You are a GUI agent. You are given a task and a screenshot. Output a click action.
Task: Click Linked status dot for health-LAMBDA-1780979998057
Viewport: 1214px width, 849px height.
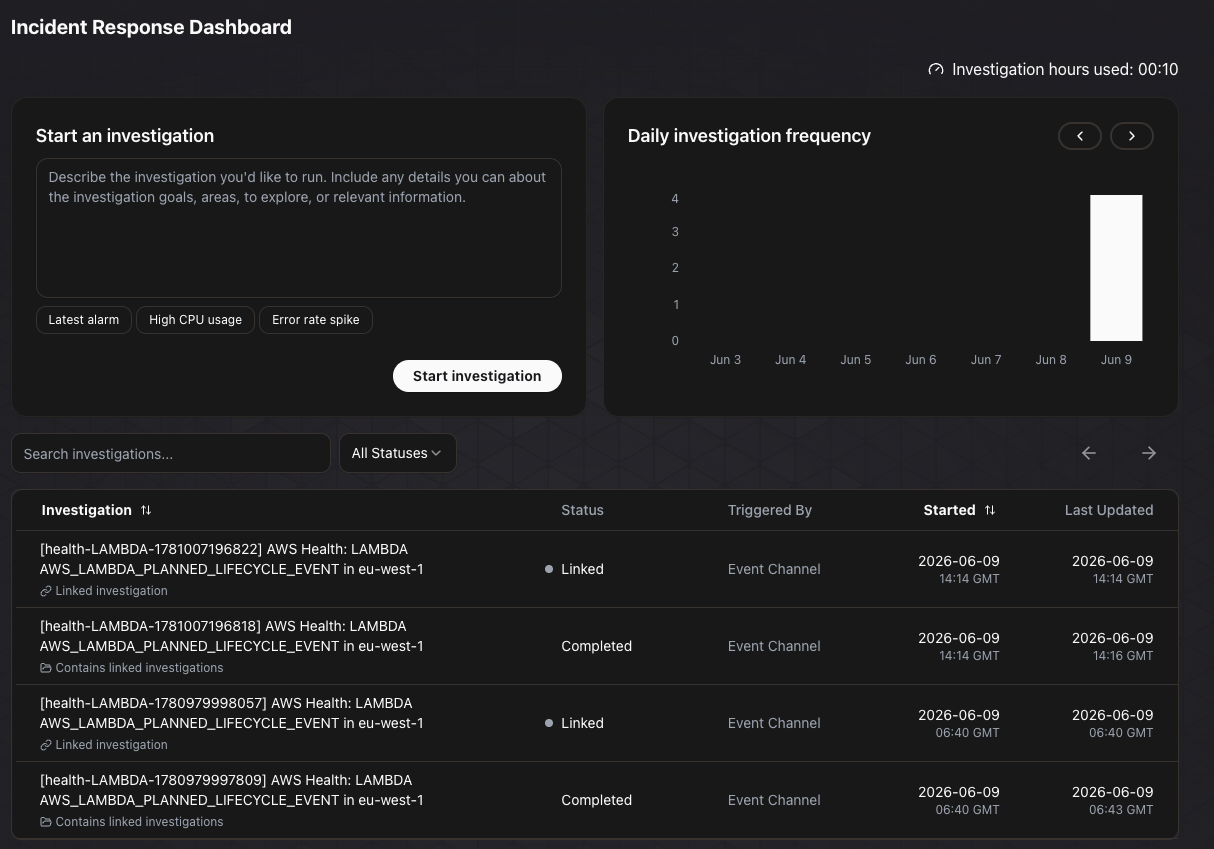[x=549, y=723]
